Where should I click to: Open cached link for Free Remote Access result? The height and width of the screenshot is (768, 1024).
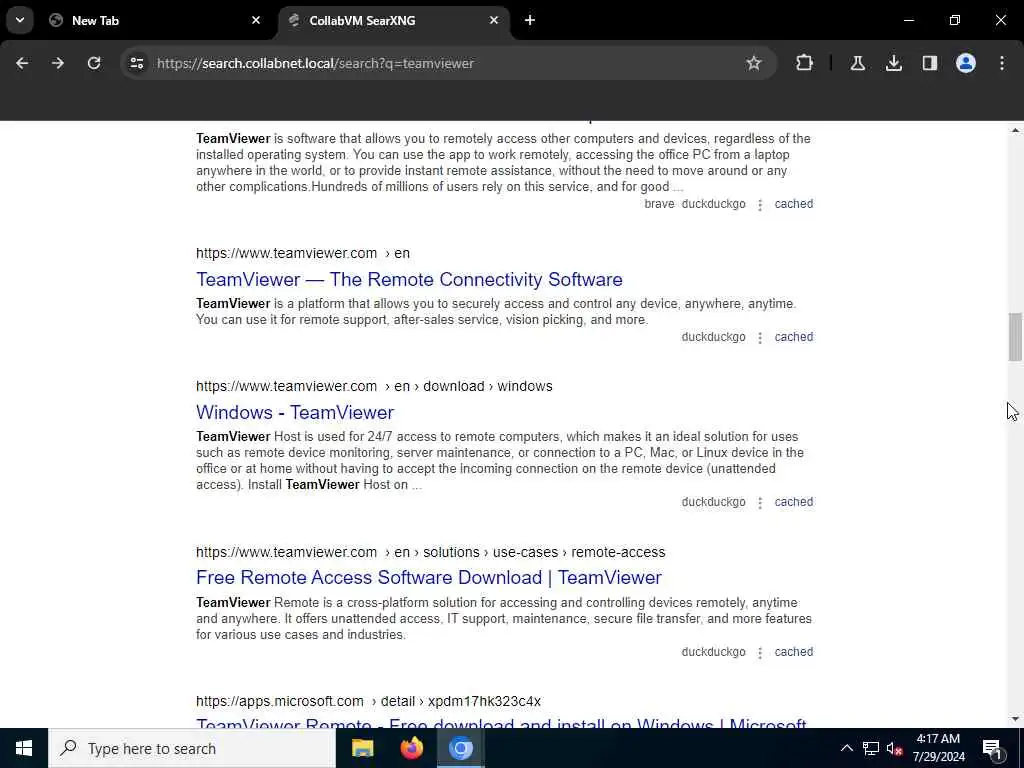click(793, 652)
